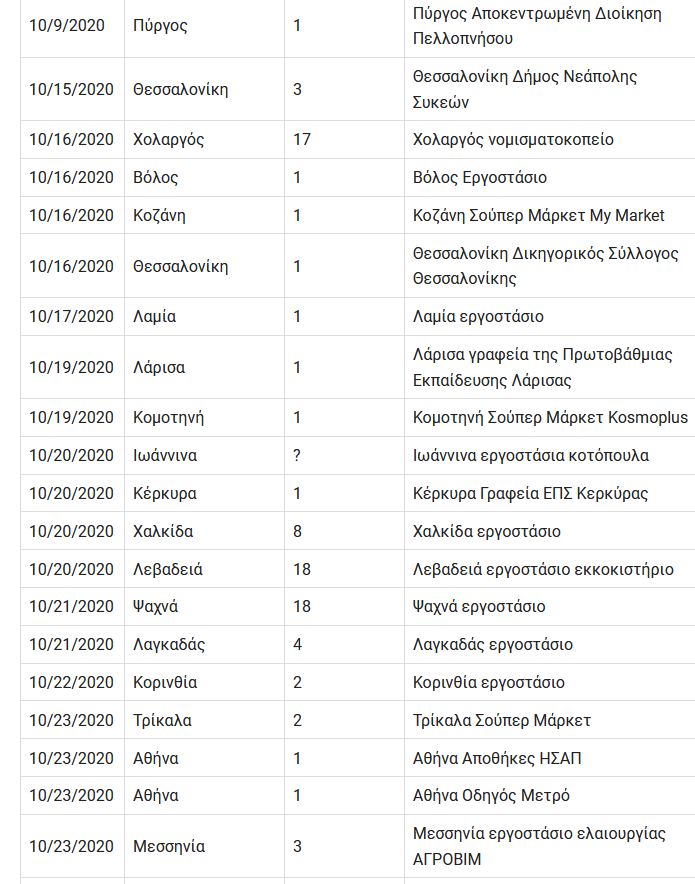Select "Λεβαδειά εργοστάσιο εκκοκιστήριο" description
The width and height of the screenshot is (695, 884).
(543, 570)
